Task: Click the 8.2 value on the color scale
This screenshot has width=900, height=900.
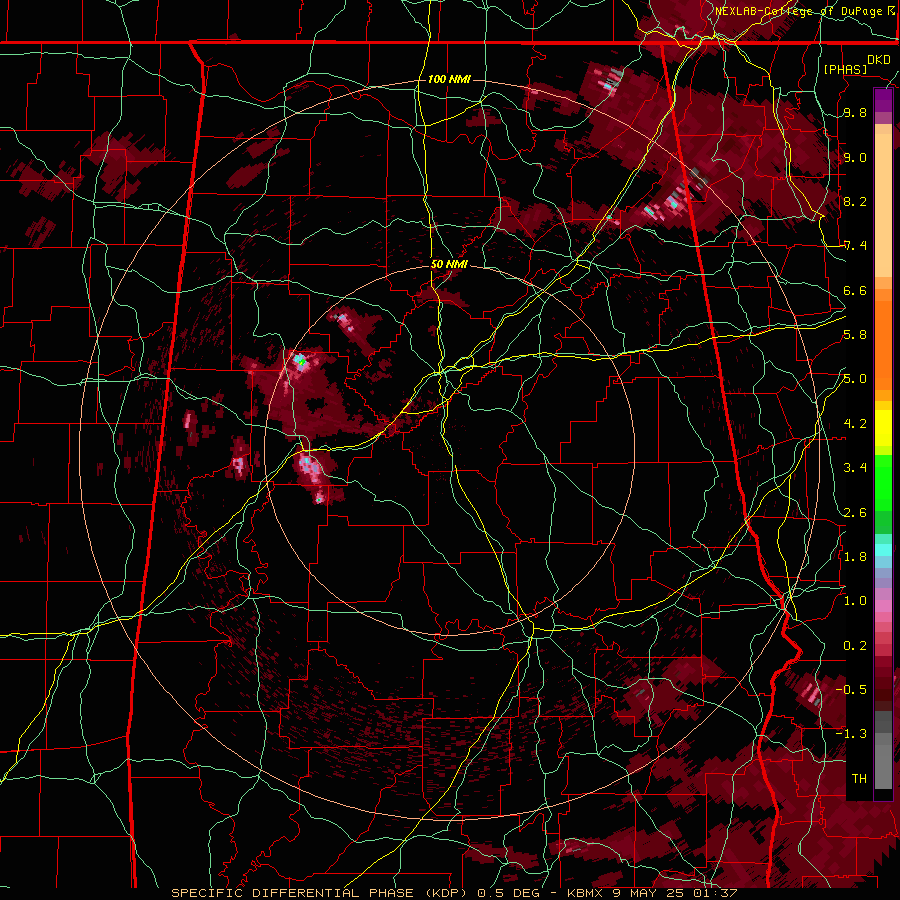Action: click(x=855, y=201)
